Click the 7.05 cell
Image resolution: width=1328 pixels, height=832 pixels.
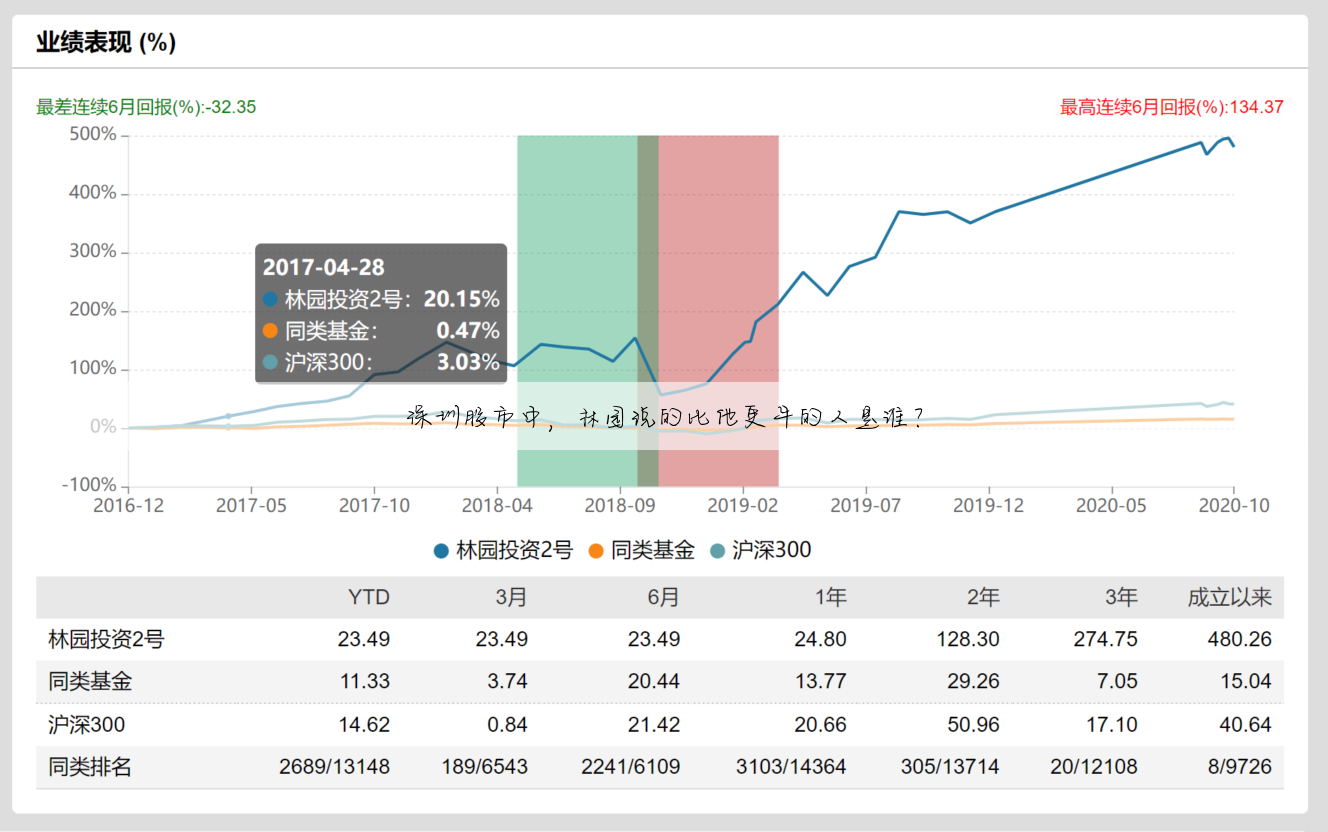tap(1117, 682)
